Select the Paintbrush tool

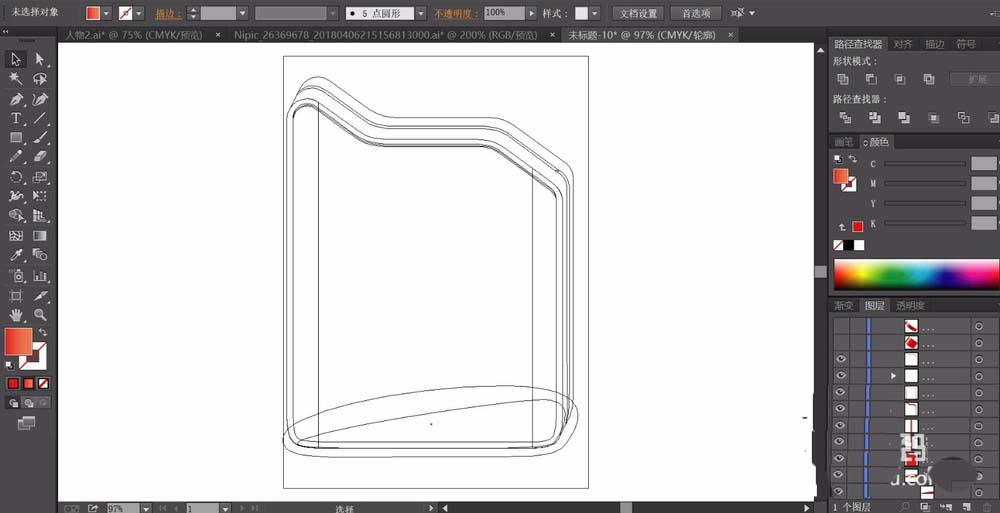(40, 138)
